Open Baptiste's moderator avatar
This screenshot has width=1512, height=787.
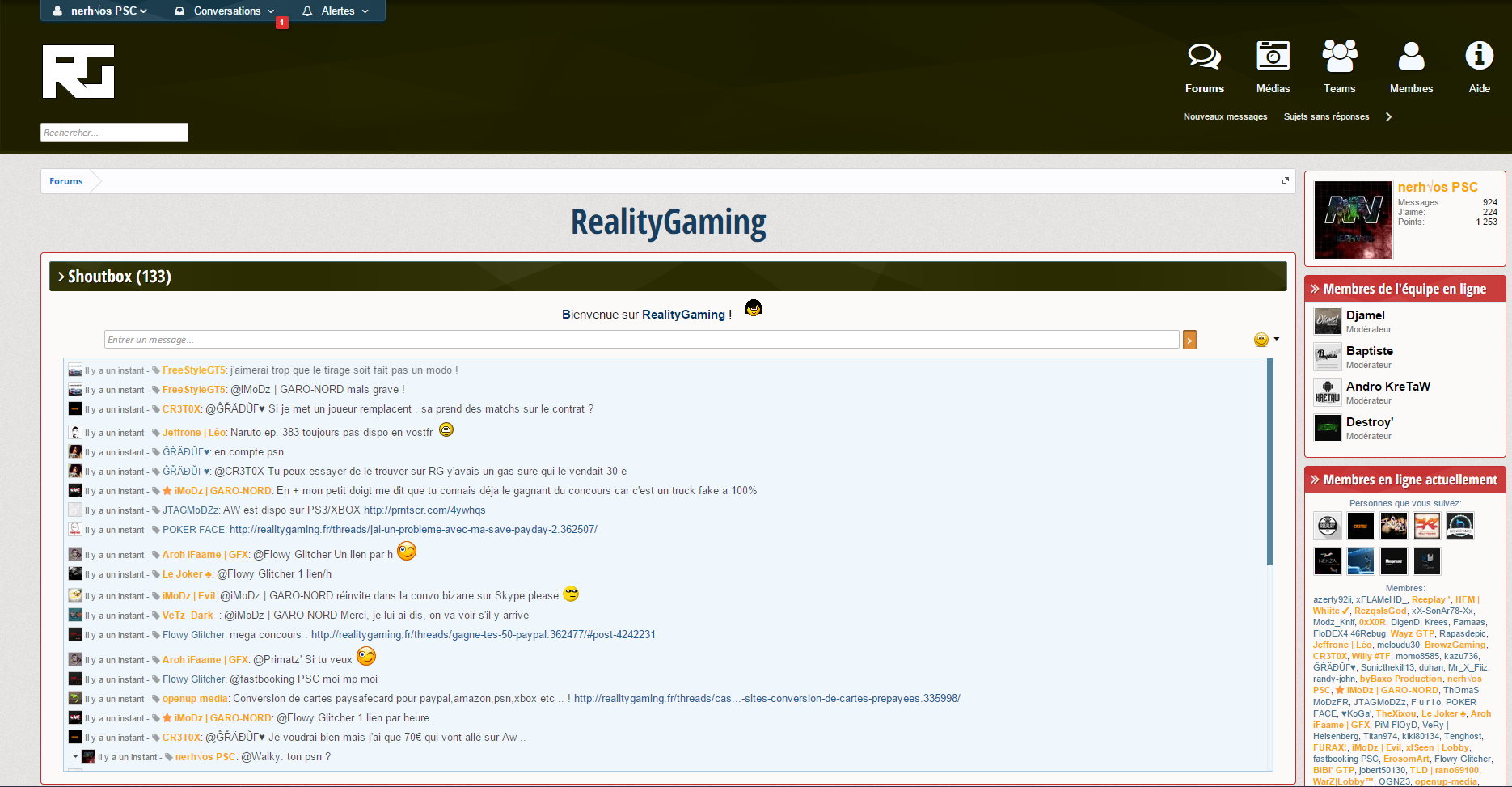click(1327, 357)
